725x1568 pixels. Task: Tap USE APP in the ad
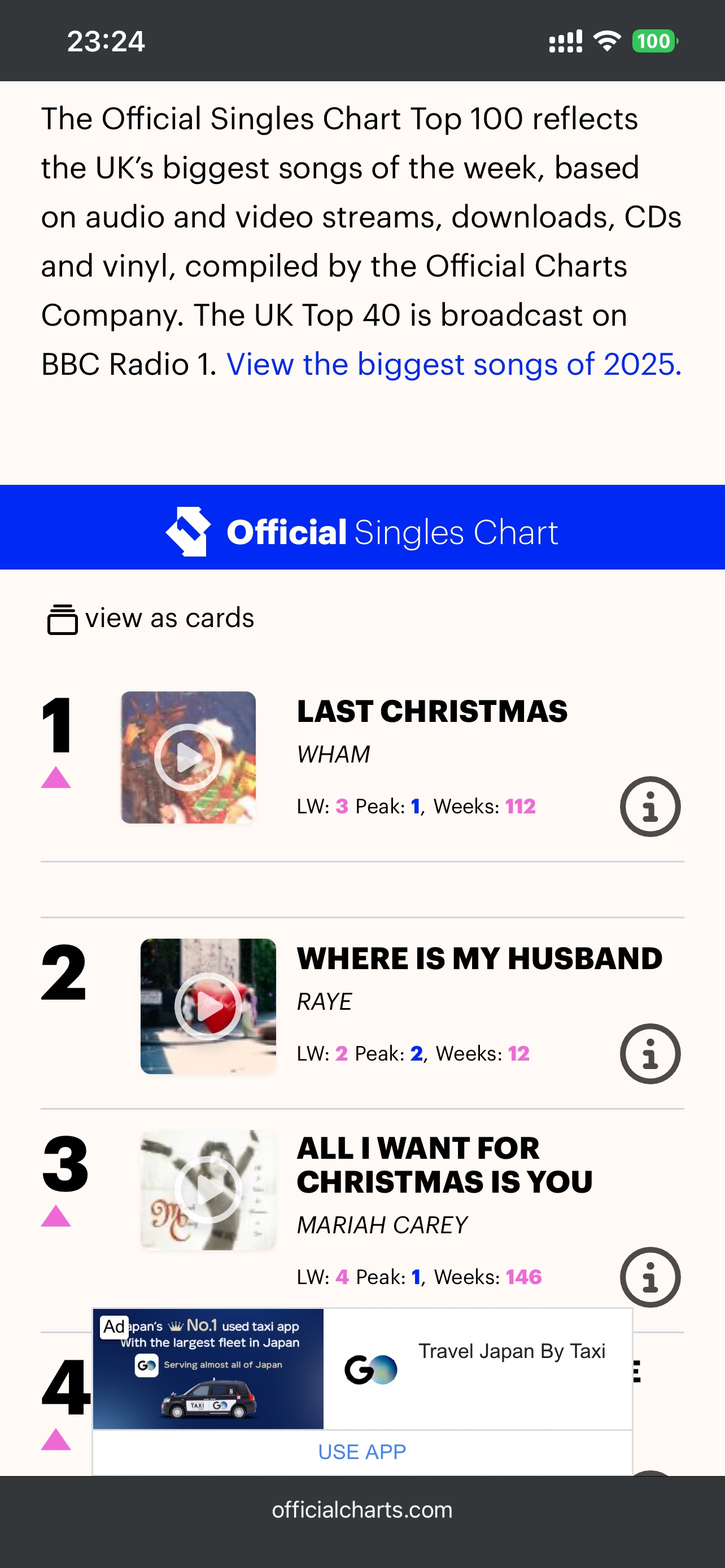[x=362, y=1452]
